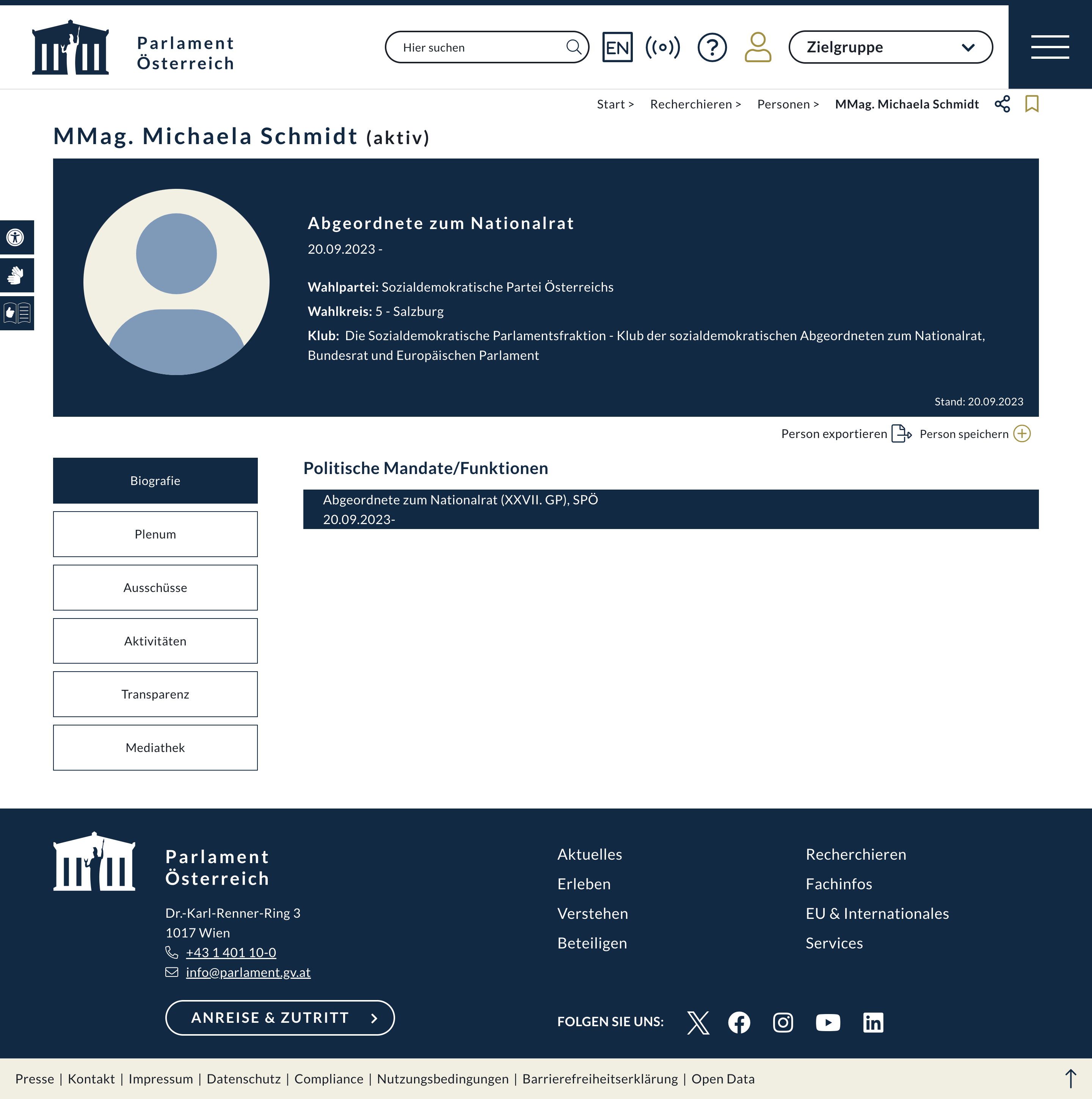Open the help question mark icon

(712, 47)
